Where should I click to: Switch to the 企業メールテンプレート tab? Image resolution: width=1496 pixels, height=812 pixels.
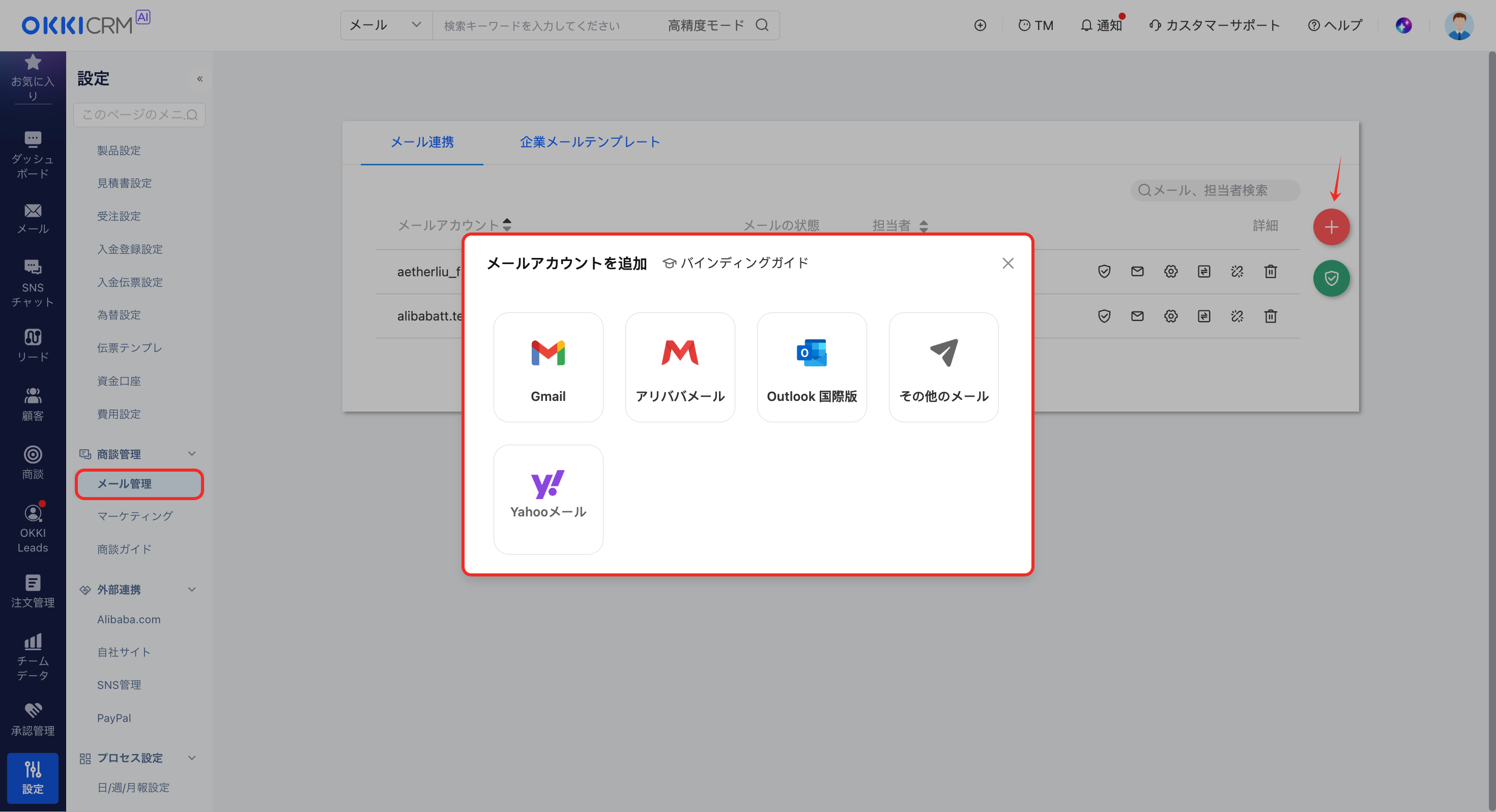(589, 142)
